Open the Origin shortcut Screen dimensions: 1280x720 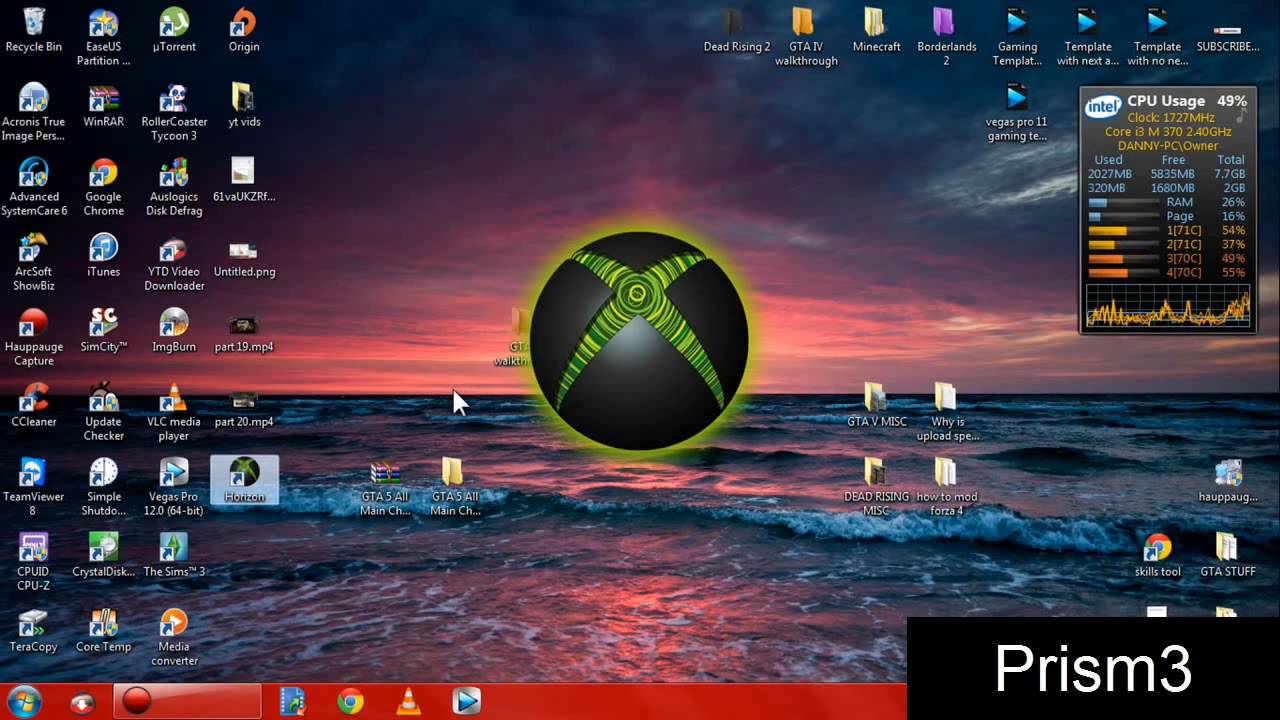[x=243, y=30]
